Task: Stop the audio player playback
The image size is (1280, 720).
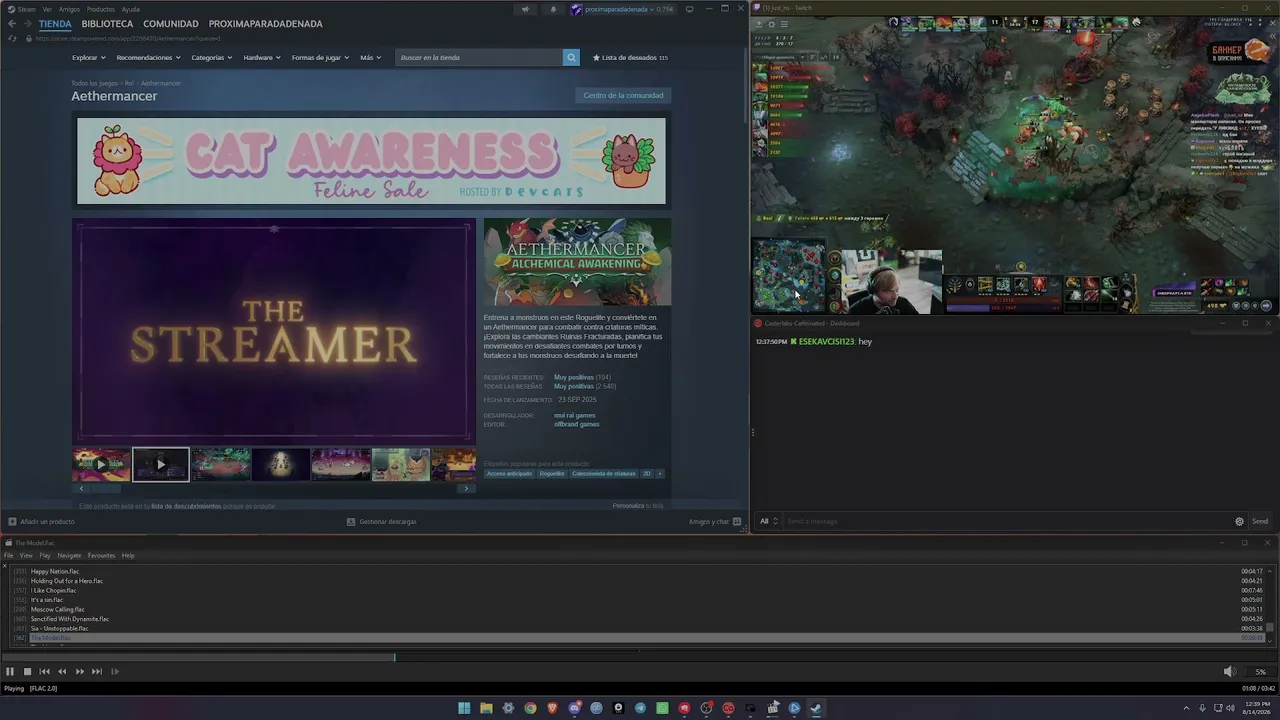Action: 27,672
